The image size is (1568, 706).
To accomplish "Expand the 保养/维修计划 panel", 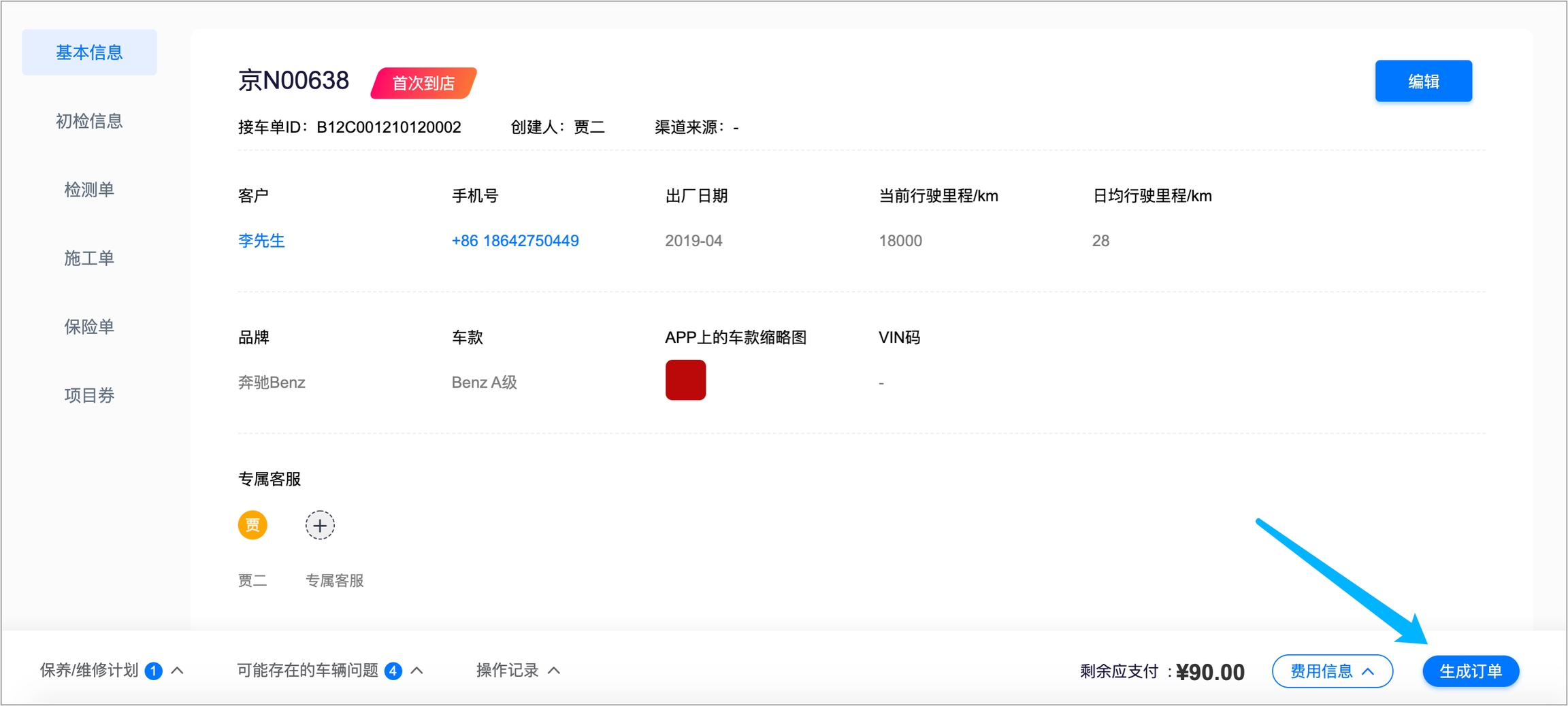I will tap(111, 671).
